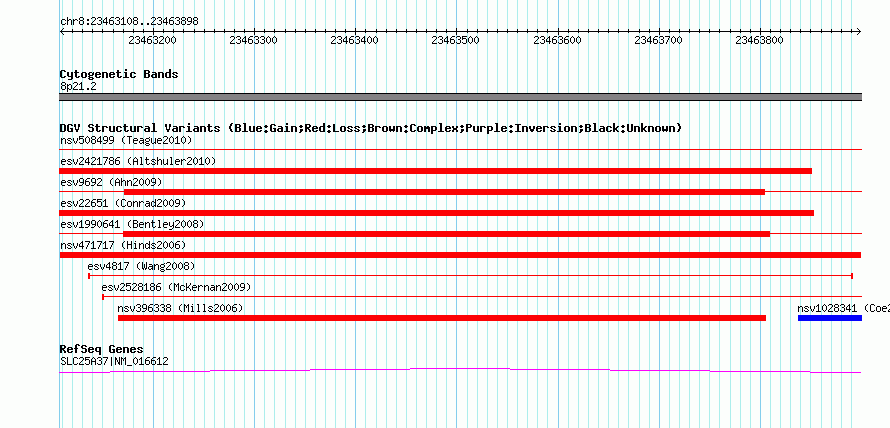Click ruler tick label 23463400
This screenshot has height=428, width=890.
click(354, 40)
